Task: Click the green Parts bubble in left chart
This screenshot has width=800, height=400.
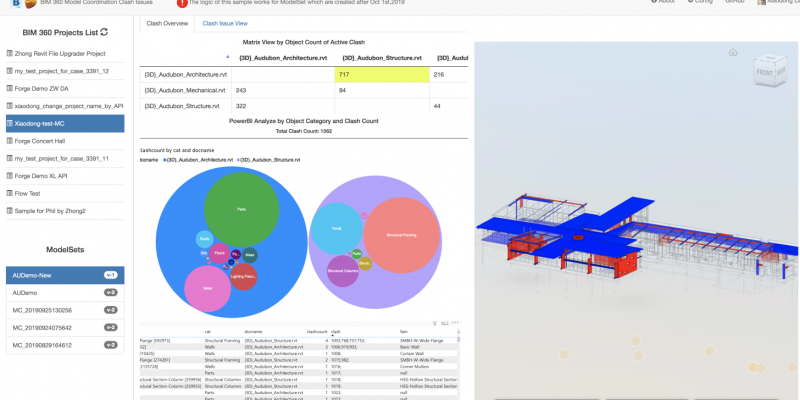Action: pyautogui.click(x=240, y=208)
